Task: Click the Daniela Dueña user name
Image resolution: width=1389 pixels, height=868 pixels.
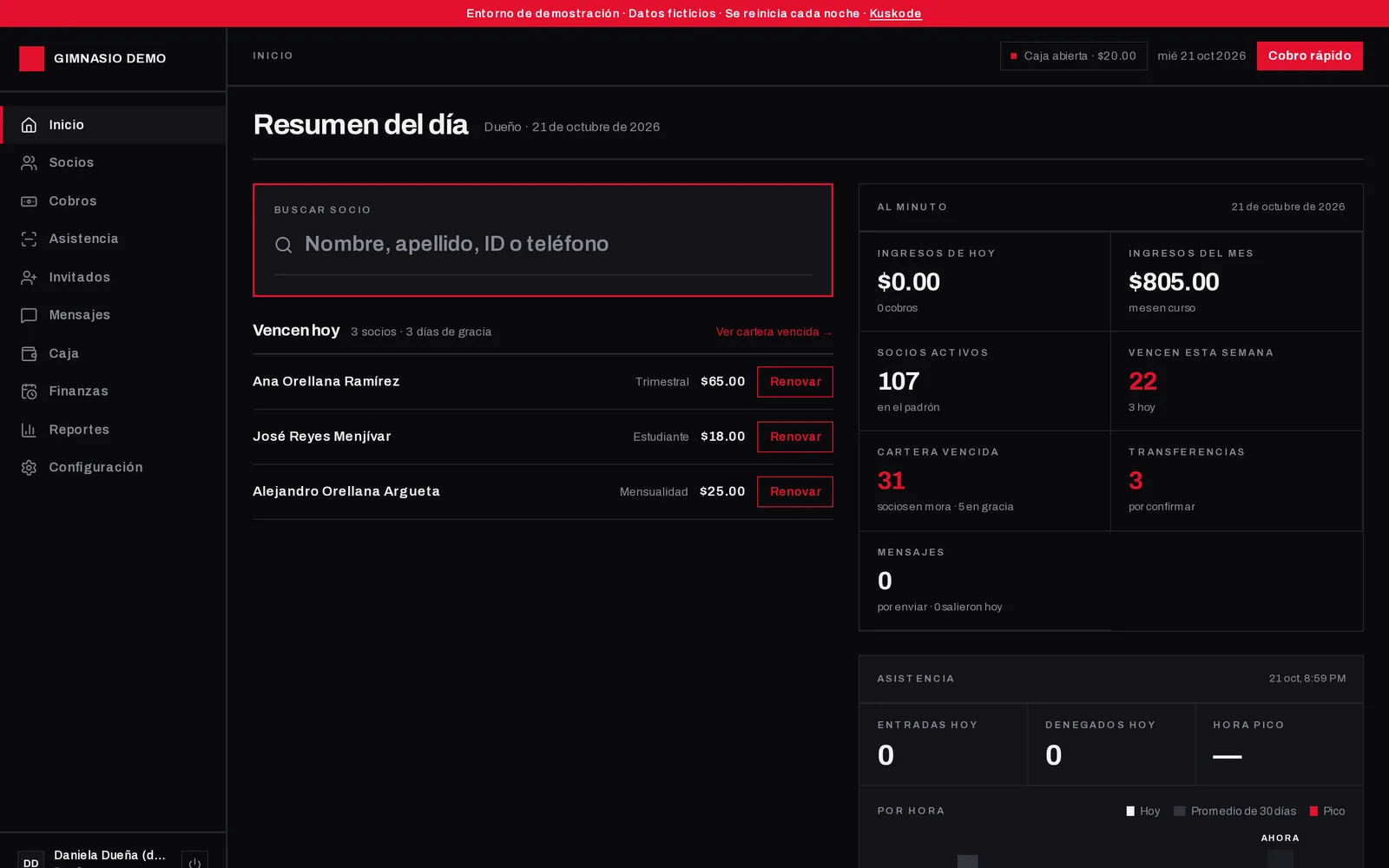Action: [x=109, y=855]
